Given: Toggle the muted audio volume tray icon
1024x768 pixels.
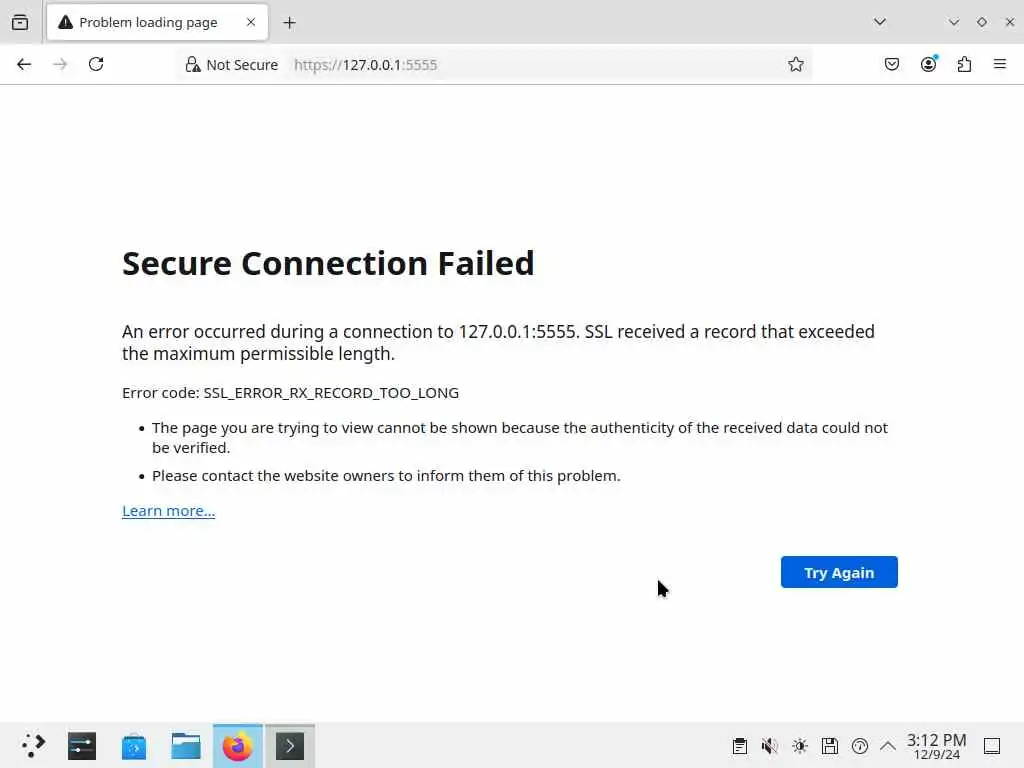Looking at the screenshot, I should pyautogui.click(x=769, y=746).
